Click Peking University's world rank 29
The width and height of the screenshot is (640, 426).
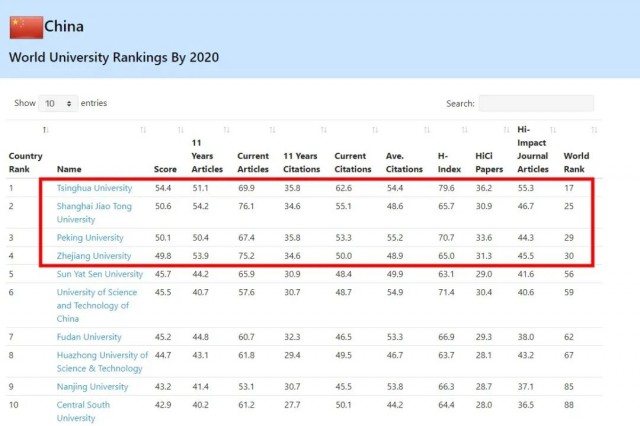point(569,237)
